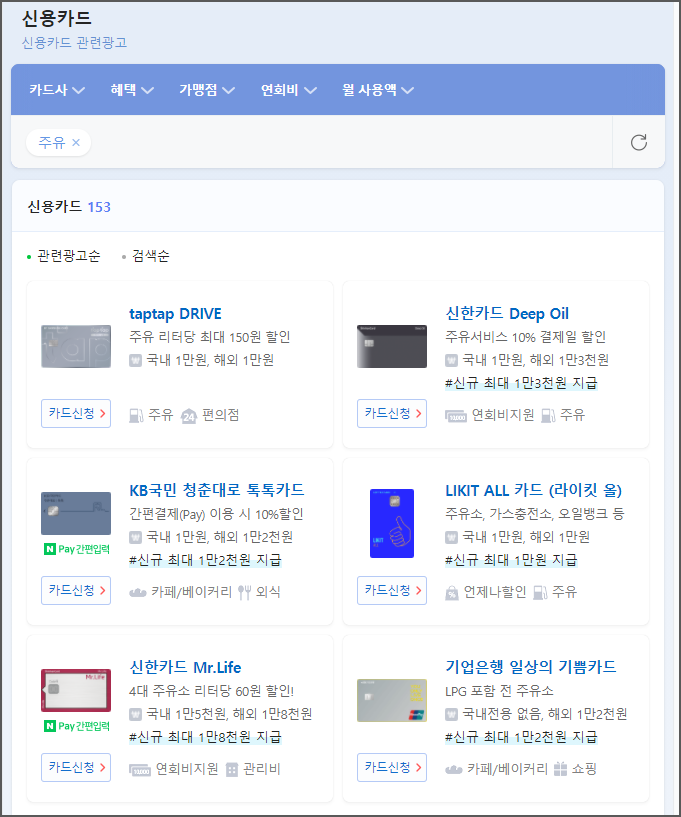Click the blue LIKIT ALL card image
Image resolution: width=681 pixels, height=817 pixels.
coord(392,523)
